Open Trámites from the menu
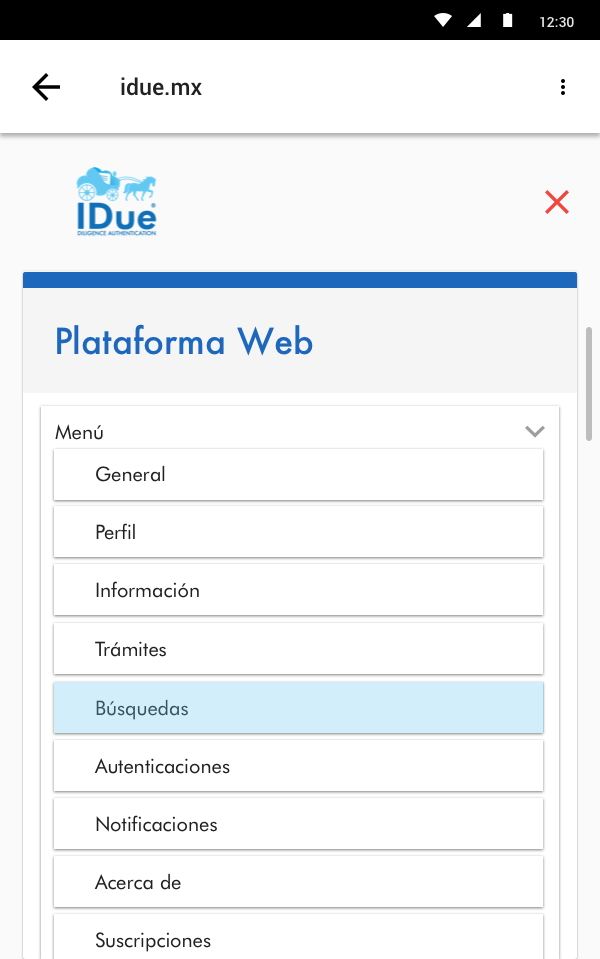The width and height of the screenshot is (600, 959). pos(298,650)
